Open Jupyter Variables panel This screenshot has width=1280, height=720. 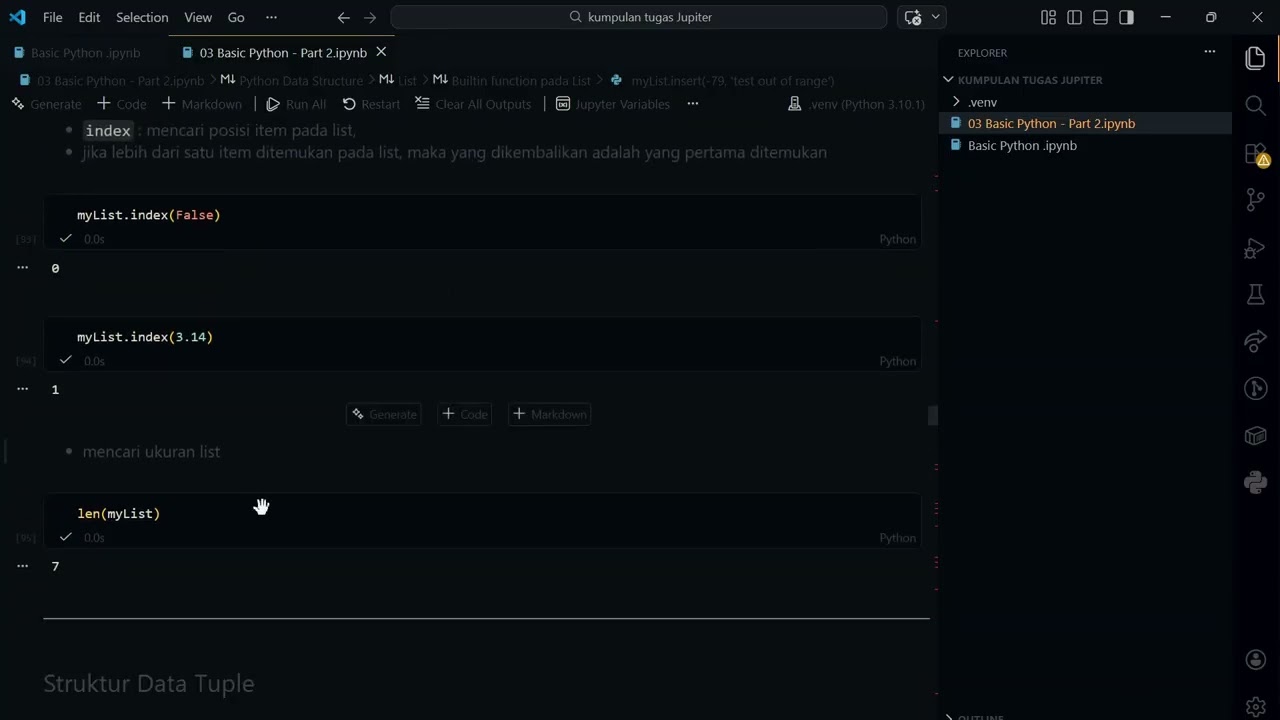pos(612,104)
